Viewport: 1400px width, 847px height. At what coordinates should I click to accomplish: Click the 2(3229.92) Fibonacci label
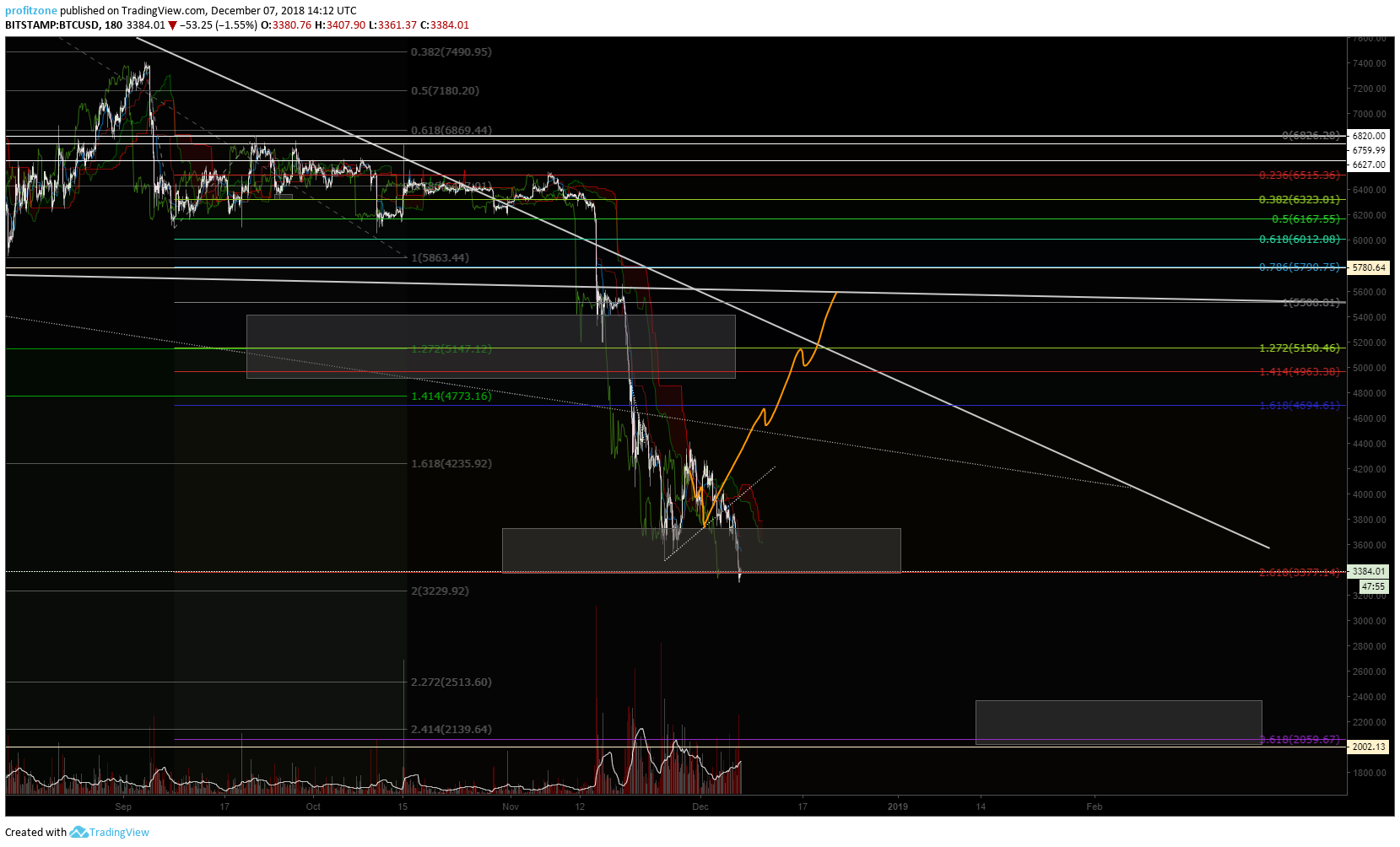click(x=440, y=591)
